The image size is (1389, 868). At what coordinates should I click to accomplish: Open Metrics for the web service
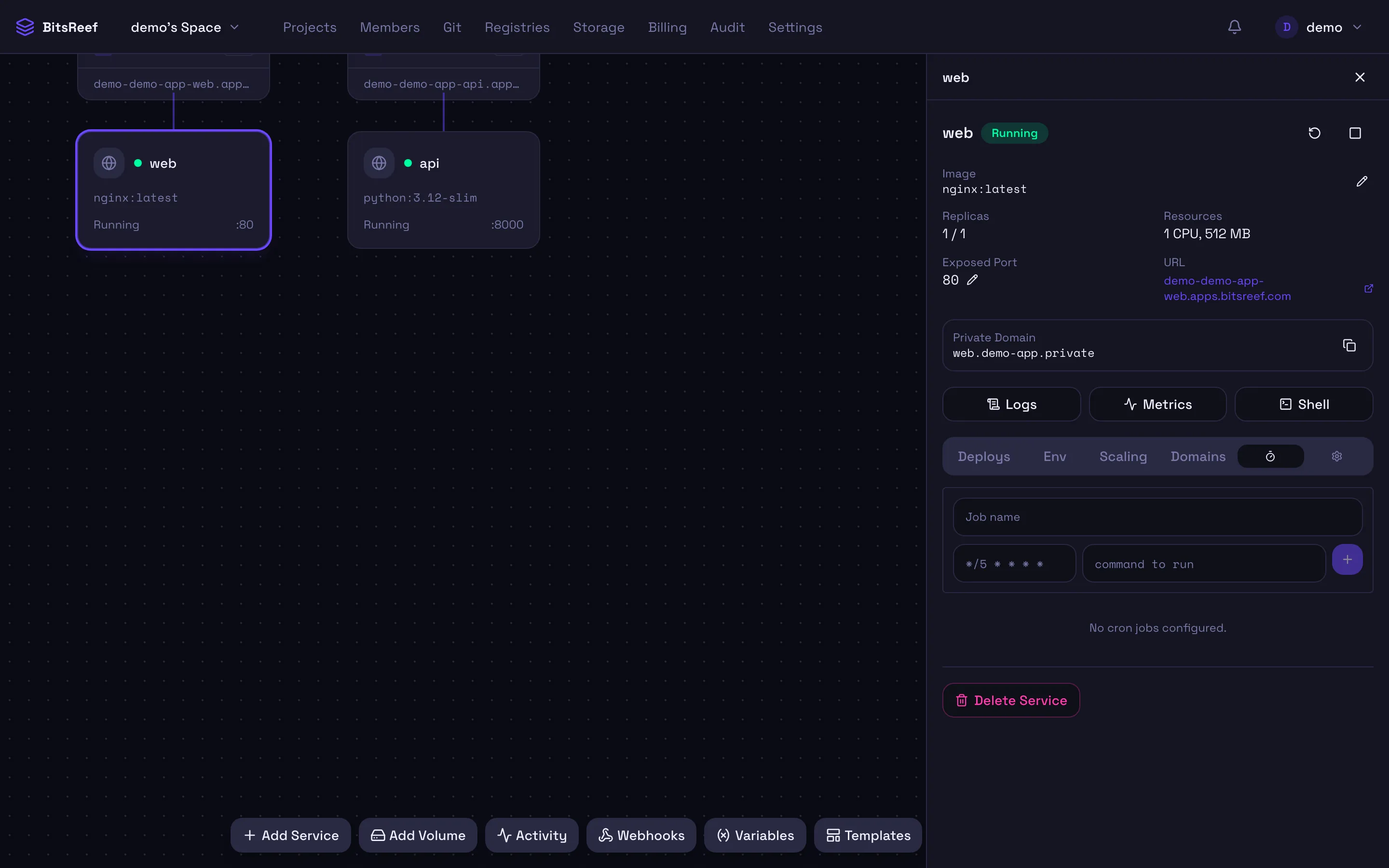[x=1157, y=404]
